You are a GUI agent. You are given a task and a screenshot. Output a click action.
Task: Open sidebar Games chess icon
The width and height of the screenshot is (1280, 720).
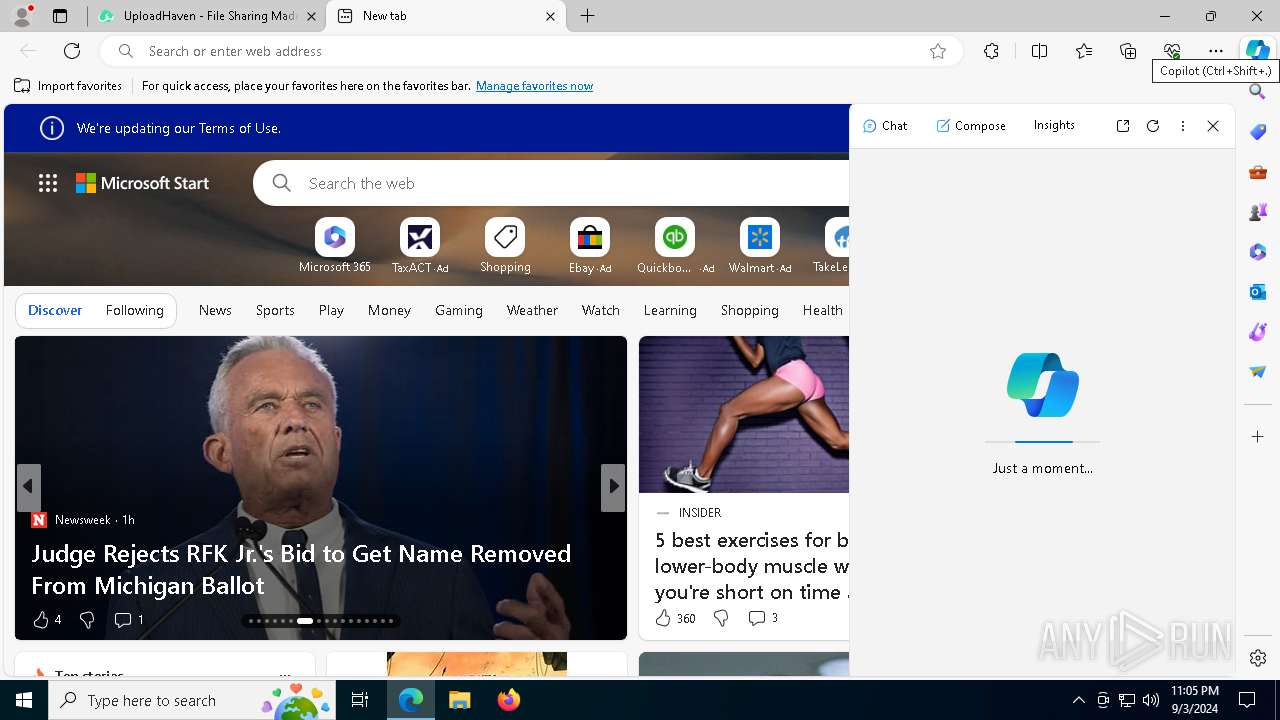(1258, 212)
